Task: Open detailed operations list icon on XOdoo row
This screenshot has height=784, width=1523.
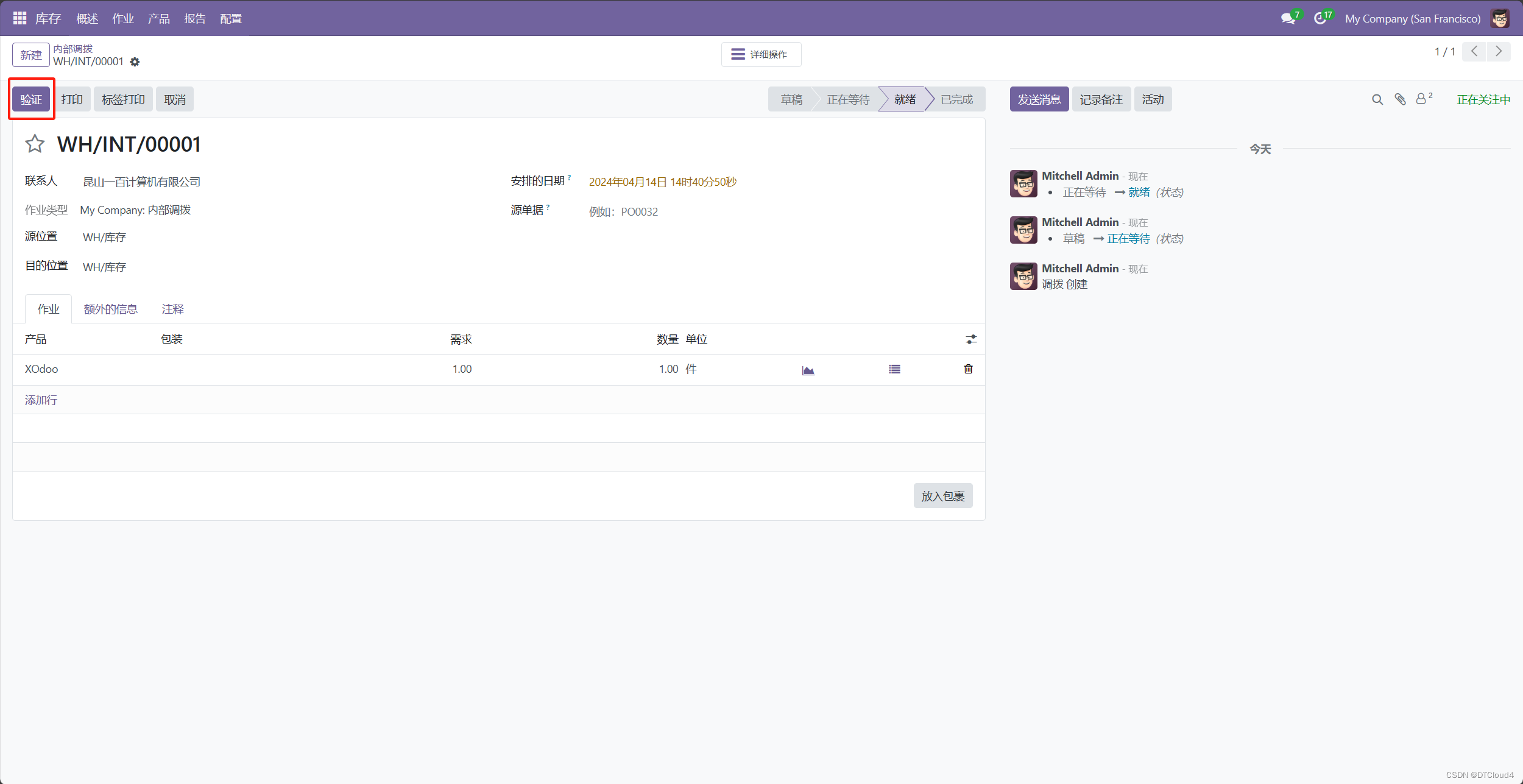Action: (894, 370)
